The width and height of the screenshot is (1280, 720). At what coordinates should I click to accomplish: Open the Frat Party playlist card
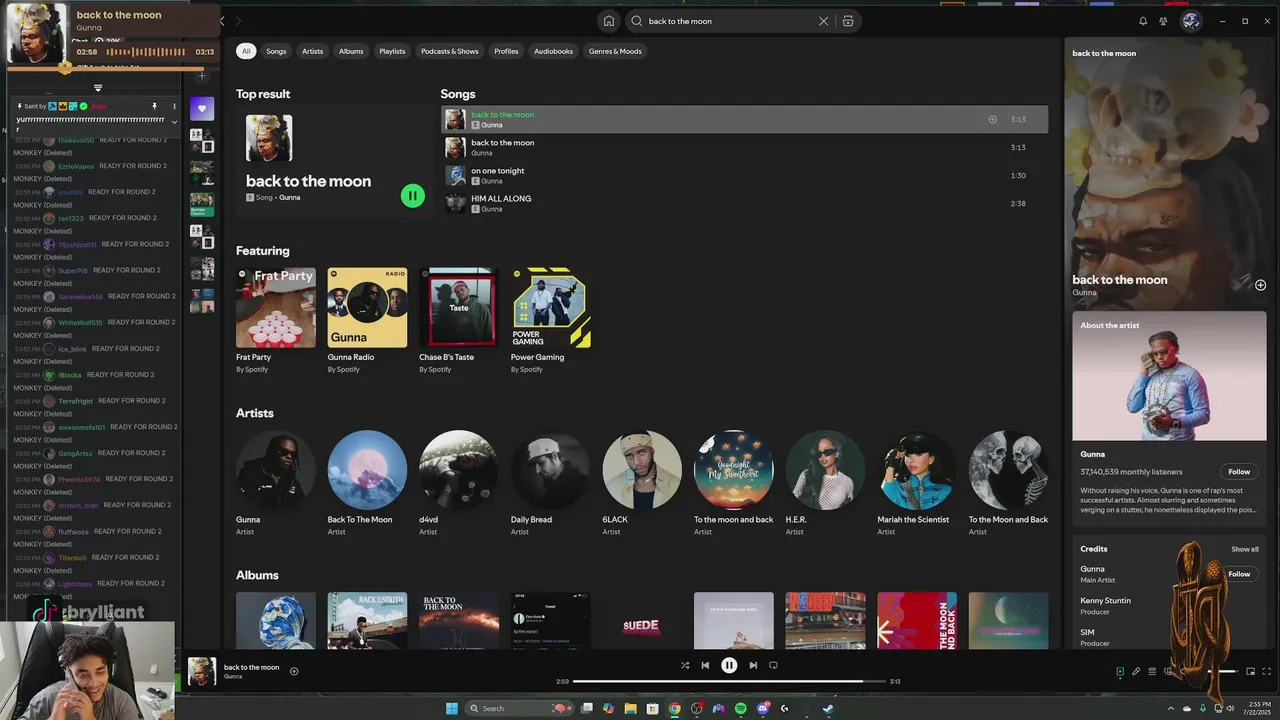(276, 321)
